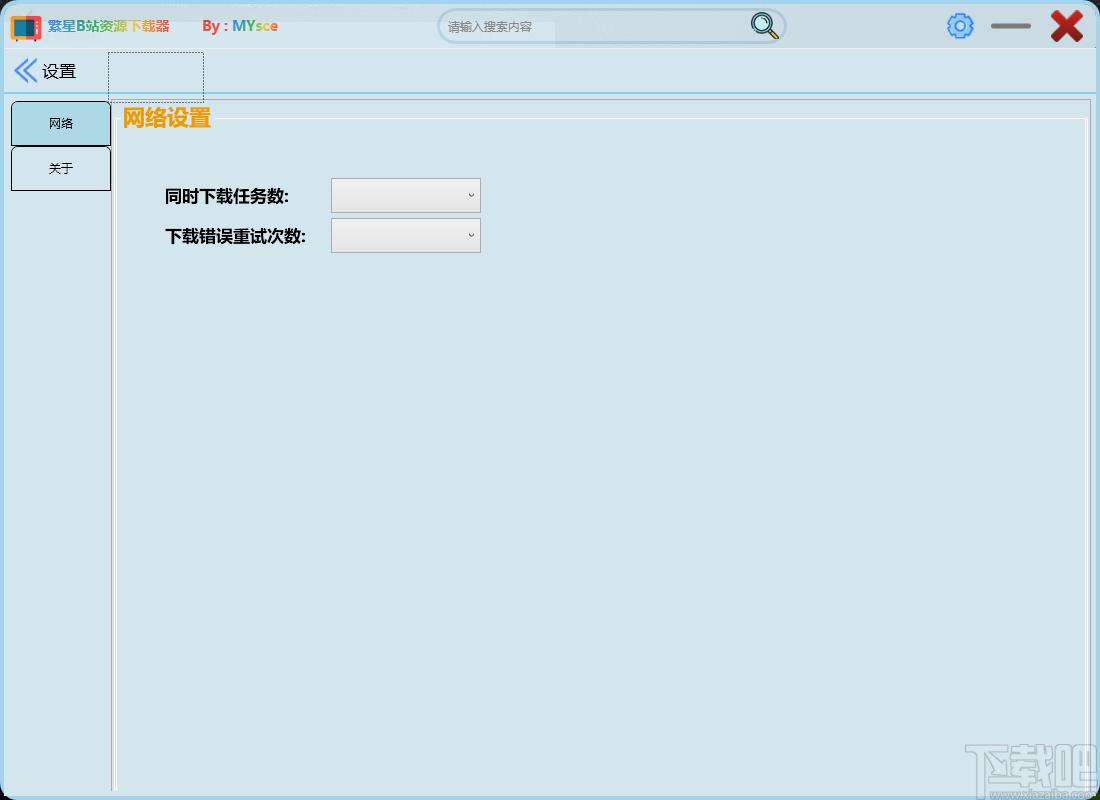Switch to the 关于 tab
The image size is (1100, 800).
61,168
